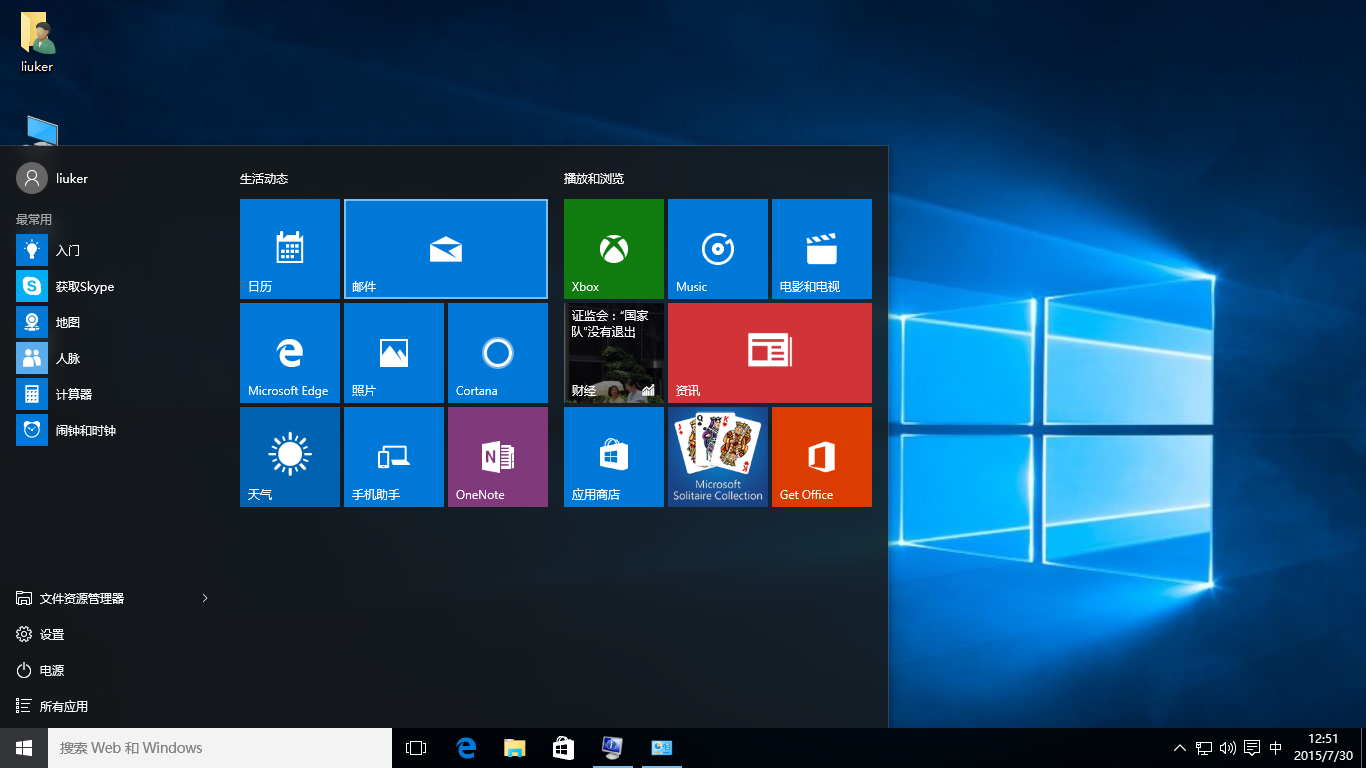Open the 资讯 news tile
1366x768 pixels.
(769, 352)
